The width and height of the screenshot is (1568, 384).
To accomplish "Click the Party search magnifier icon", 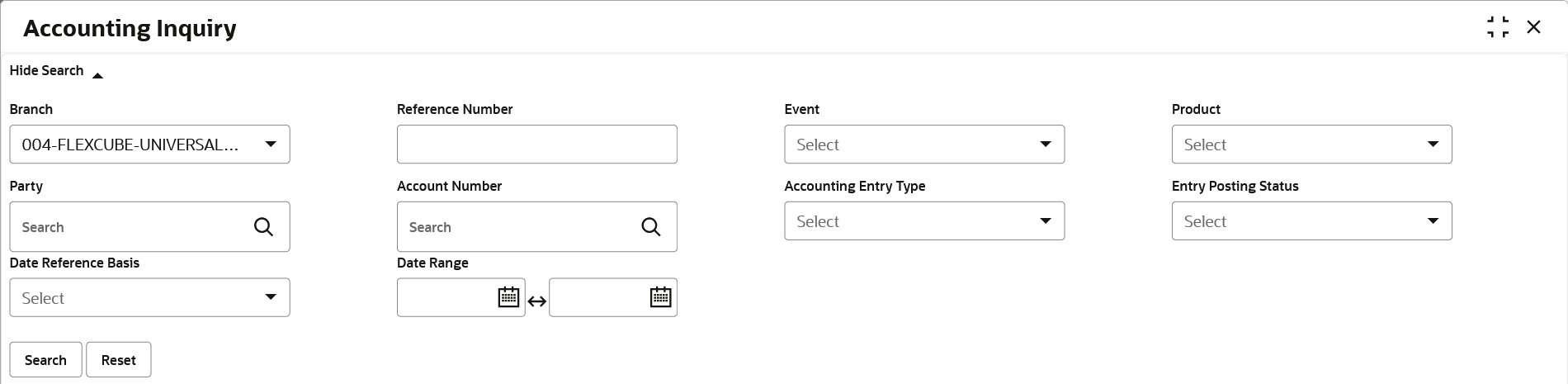I will coord(263,227).
